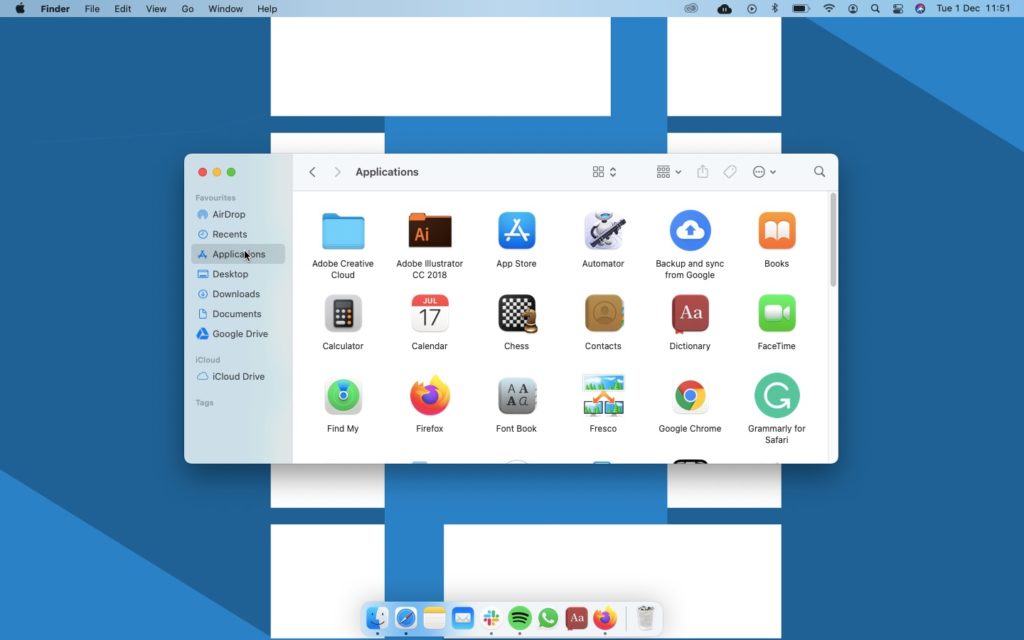Switch to Slack in the Dock
The width and height of the screenshot is (1024, 640).
[x=491, y=618]
